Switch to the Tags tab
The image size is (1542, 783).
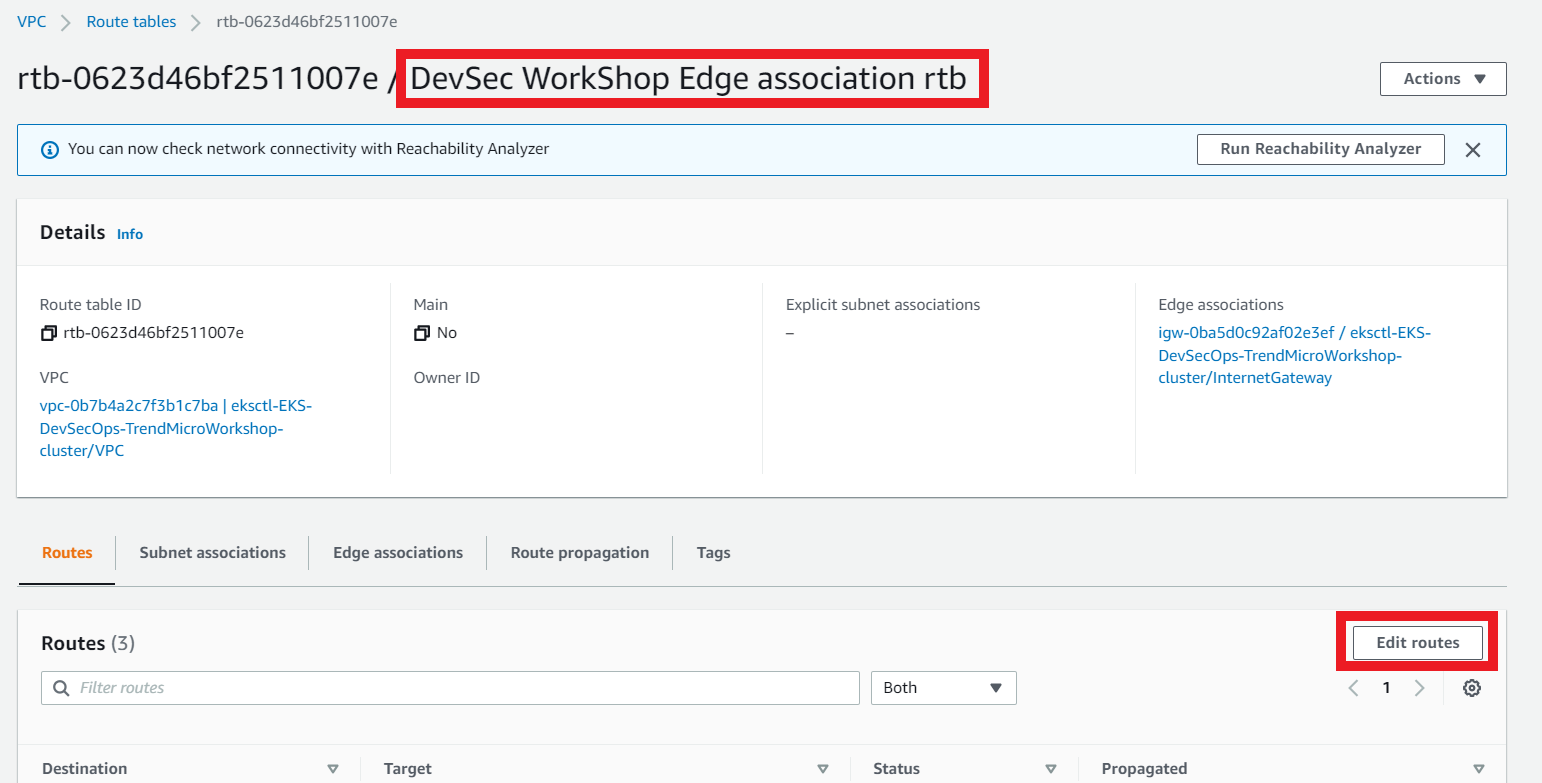713,552
